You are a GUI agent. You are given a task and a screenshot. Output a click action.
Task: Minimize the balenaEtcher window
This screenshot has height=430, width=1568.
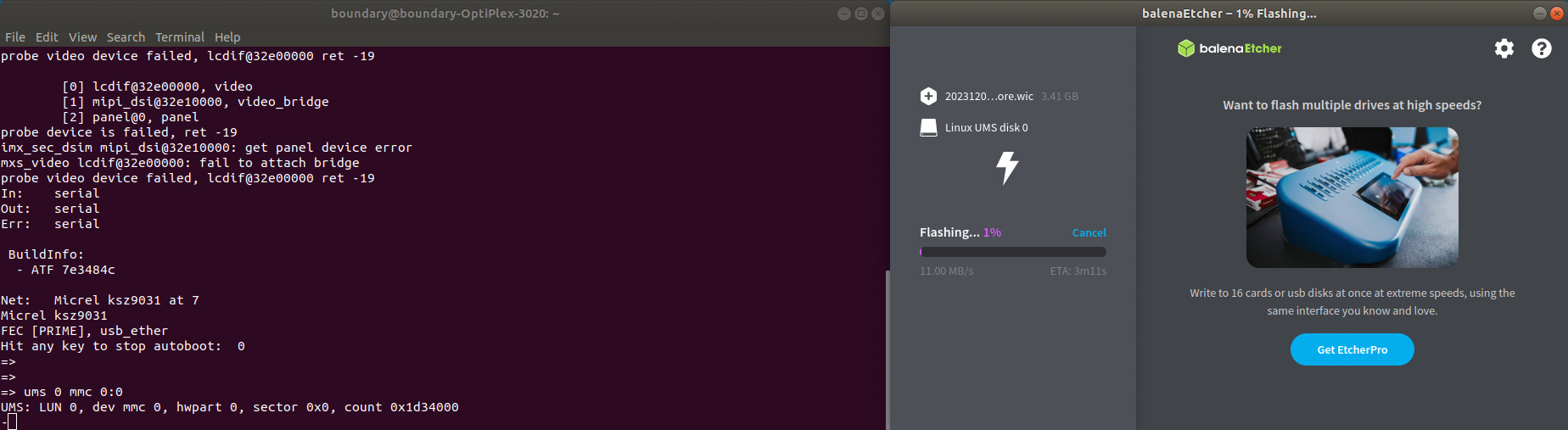(1539, 14)
